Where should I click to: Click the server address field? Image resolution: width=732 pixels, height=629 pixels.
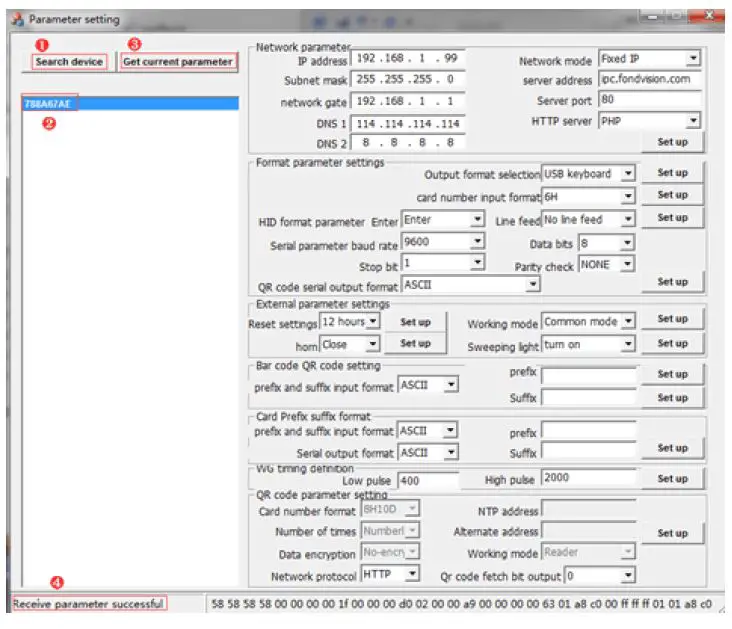pos(649,79)
